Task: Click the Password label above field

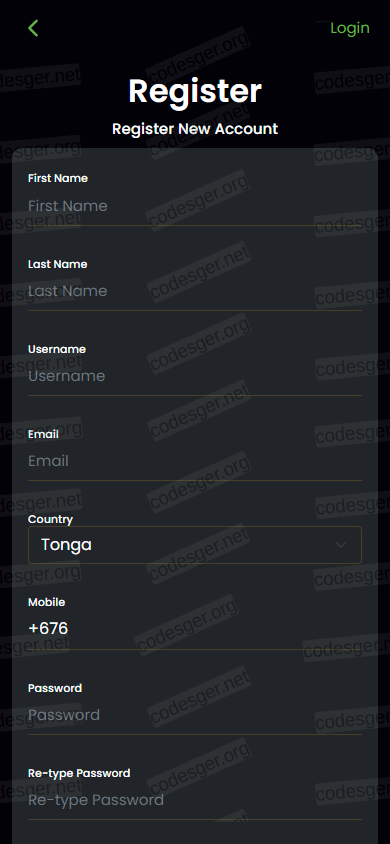Action: [55, 688]
